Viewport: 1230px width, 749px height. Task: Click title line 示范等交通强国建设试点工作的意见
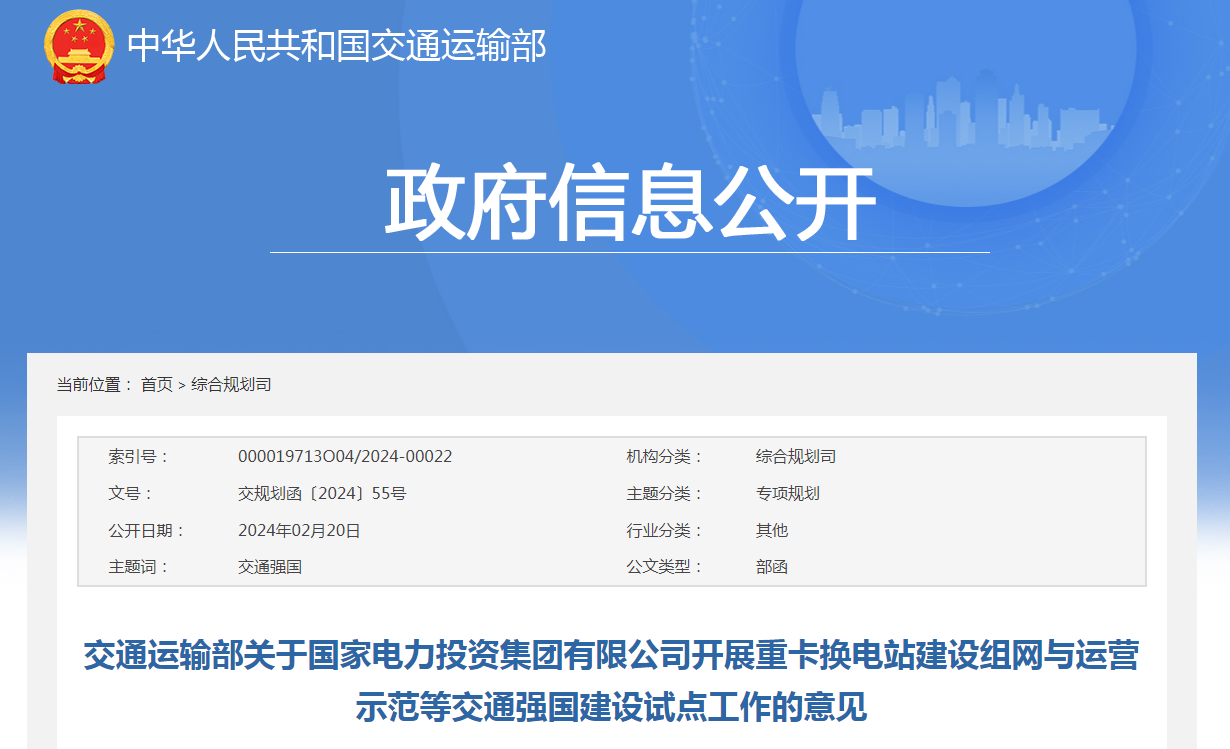pos(611,707)
